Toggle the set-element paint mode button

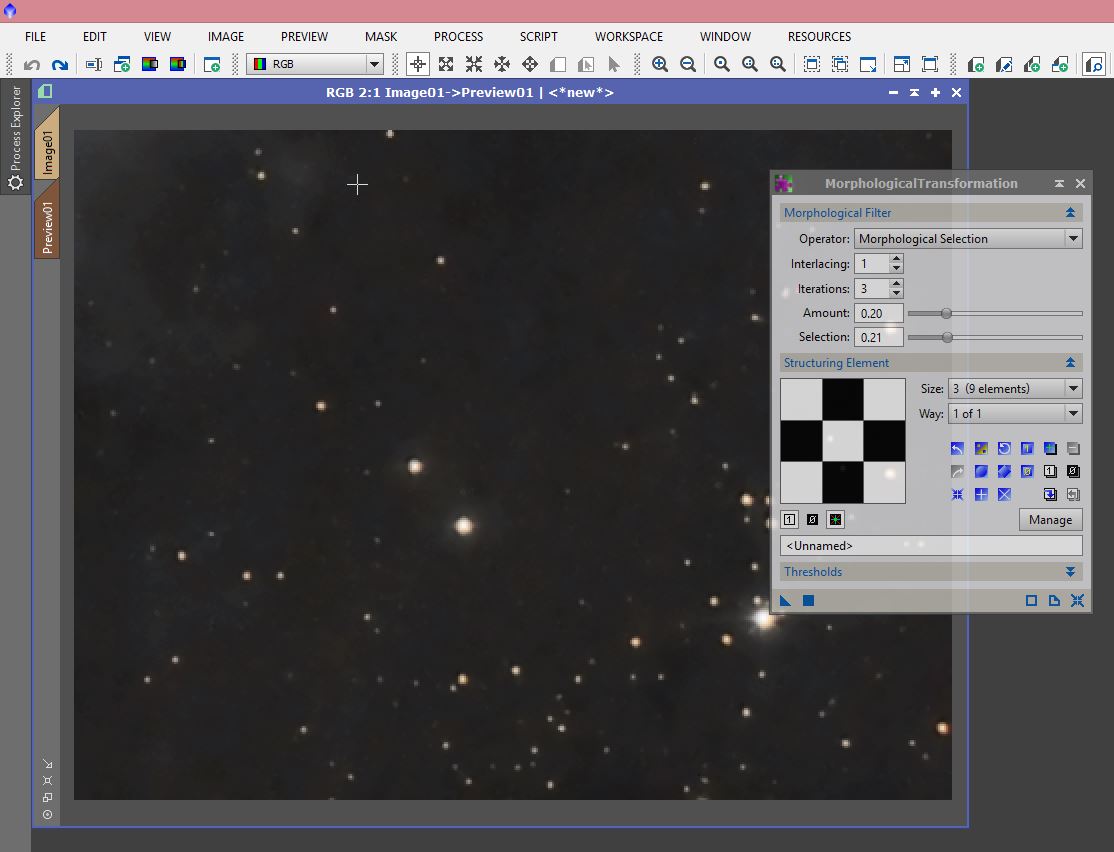(x=789, y=519)
